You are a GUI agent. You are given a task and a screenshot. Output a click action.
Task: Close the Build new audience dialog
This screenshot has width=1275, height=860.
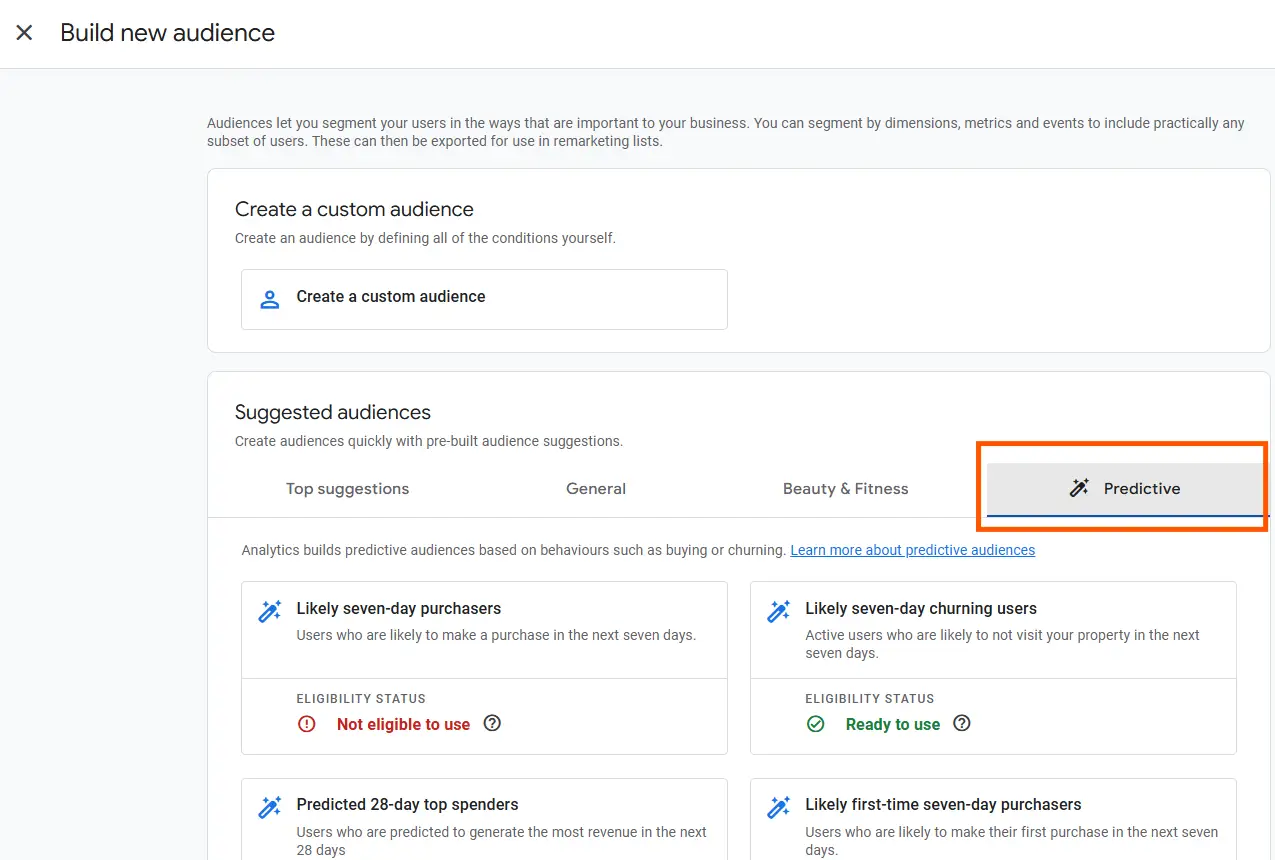pos(24,33)
